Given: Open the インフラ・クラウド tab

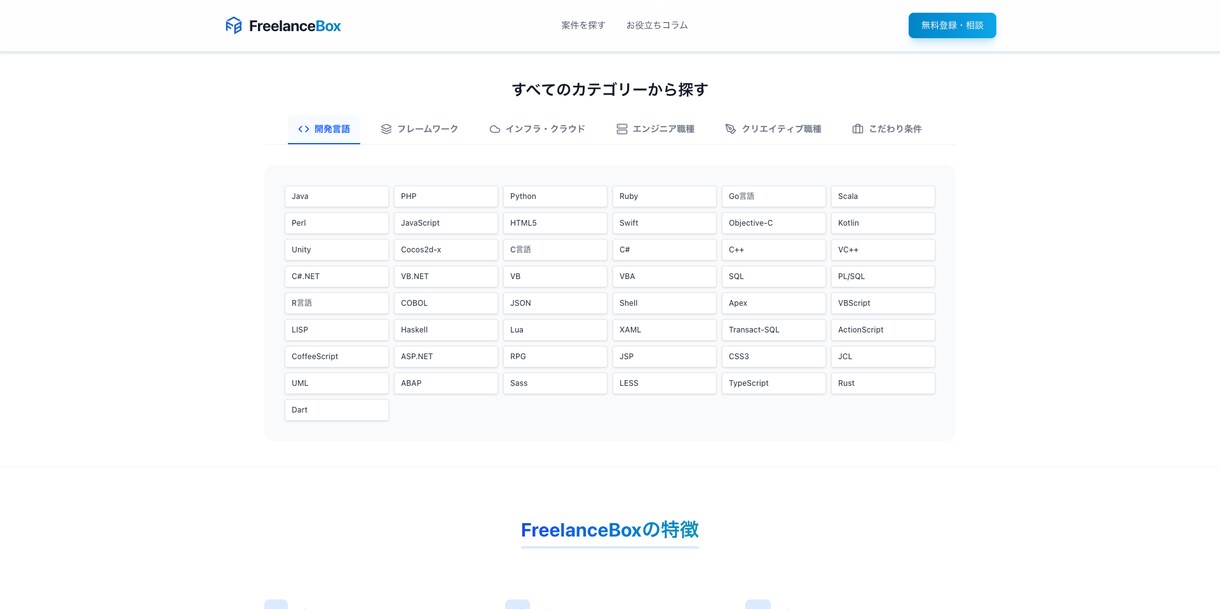Looking at the screenshot, I should 538,129.
